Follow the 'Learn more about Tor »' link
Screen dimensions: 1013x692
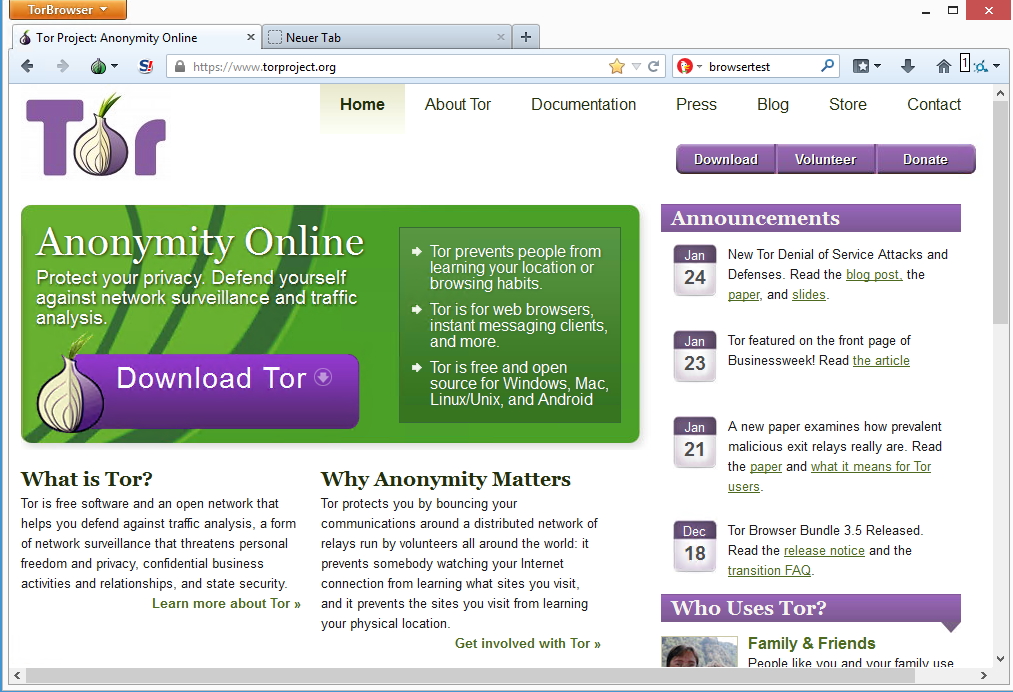[x=226, y=603]
